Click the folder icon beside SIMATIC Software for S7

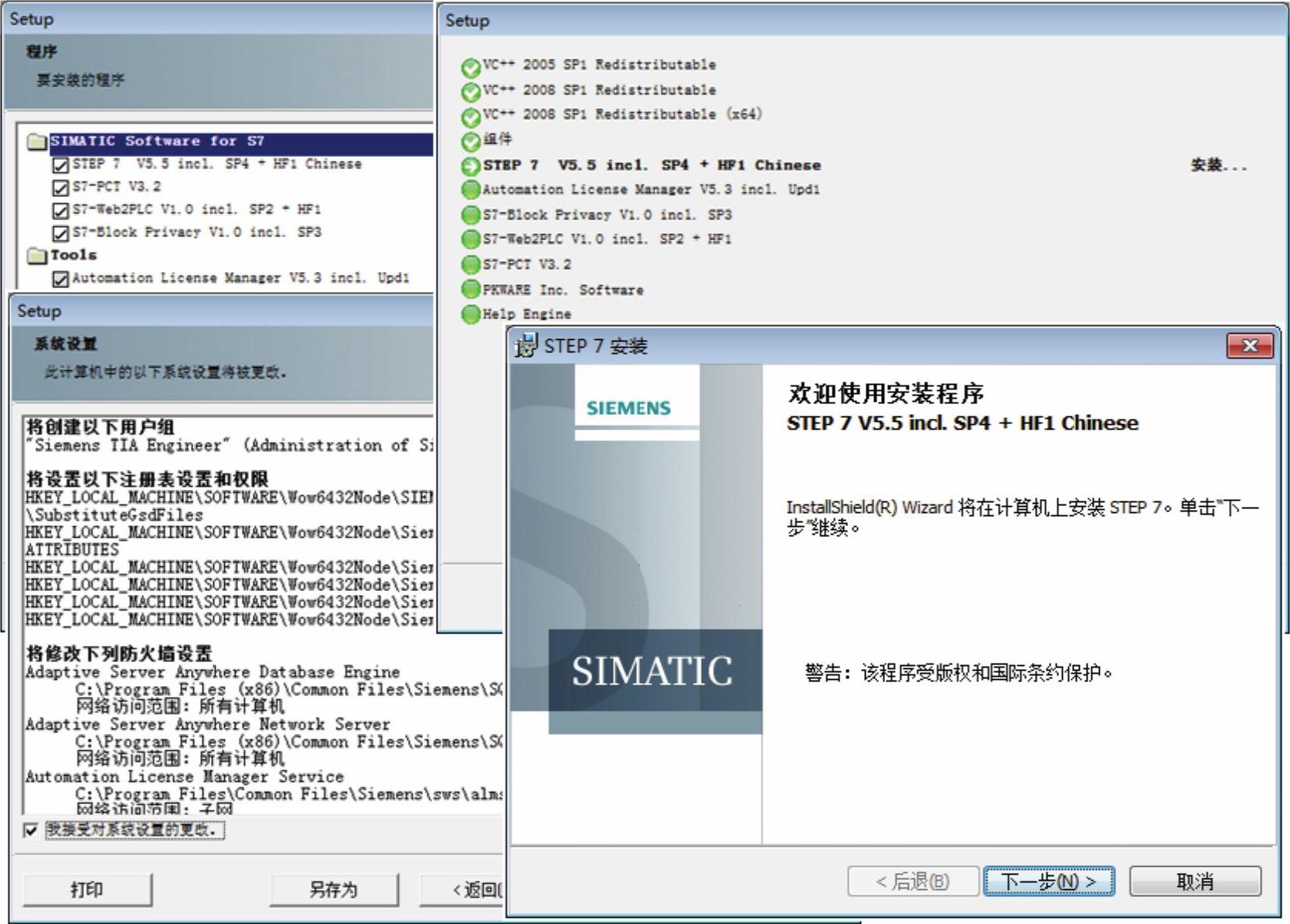point(36,142)
